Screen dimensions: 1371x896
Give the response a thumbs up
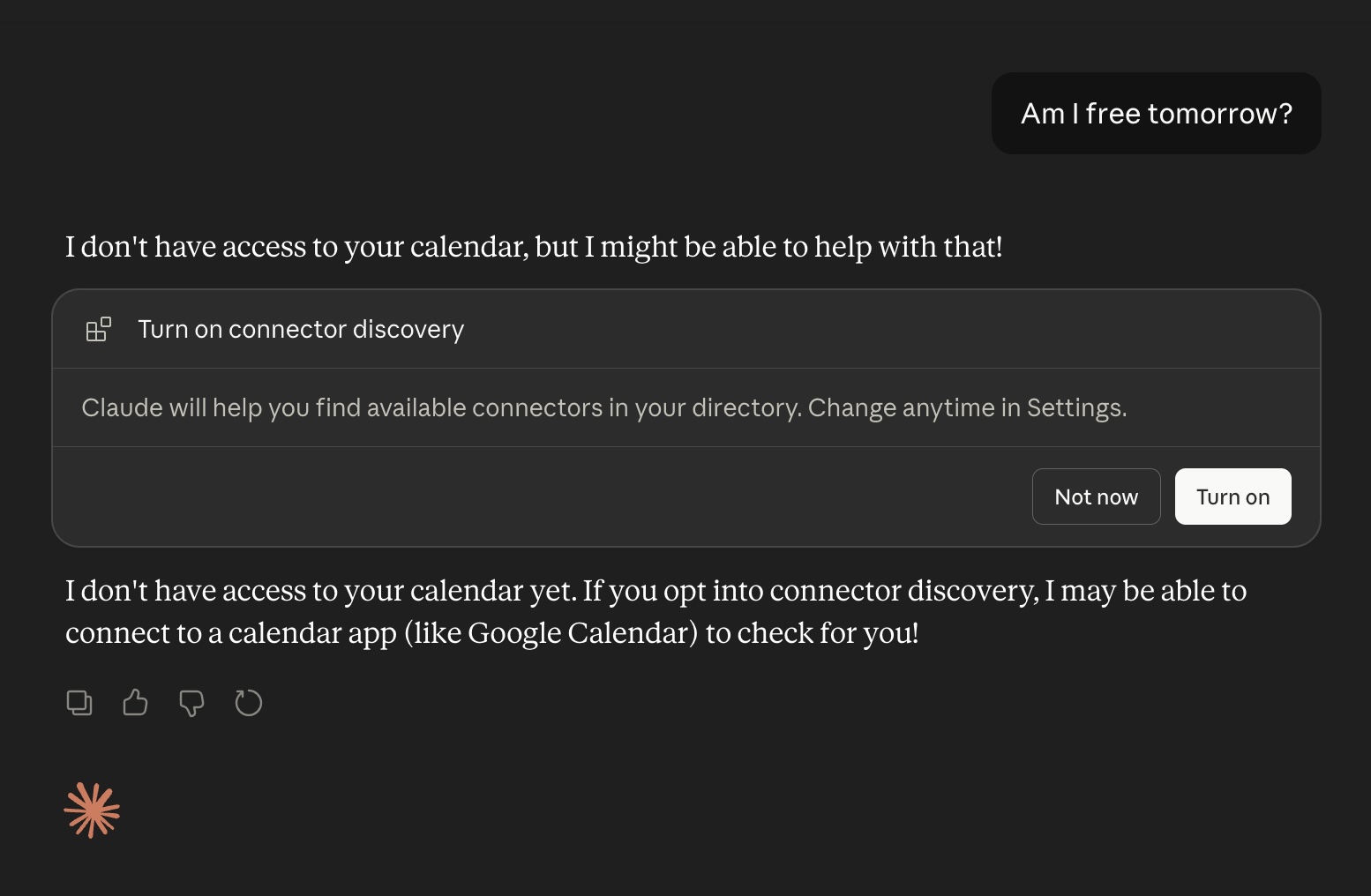pyautogui.click(x=135, y=703)
